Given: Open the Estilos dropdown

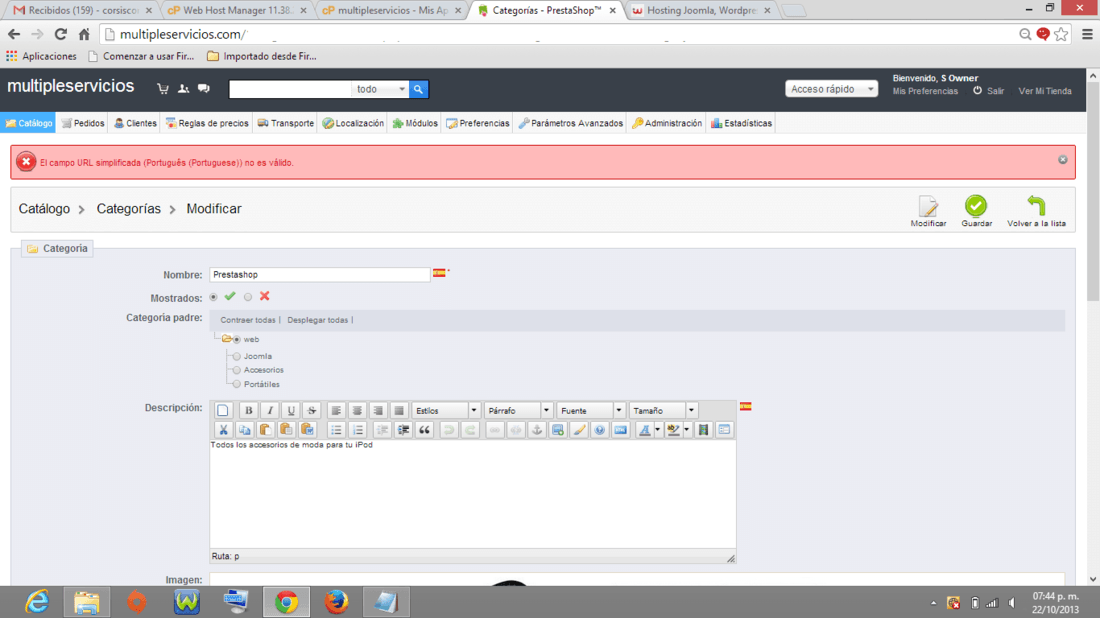Looking at the screenshot, I should point(445,410).
